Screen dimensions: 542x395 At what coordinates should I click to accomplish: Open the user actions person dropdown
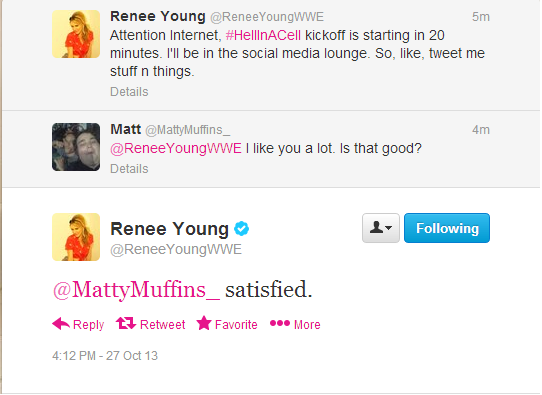pyautogui.click(x=381, y=228)
